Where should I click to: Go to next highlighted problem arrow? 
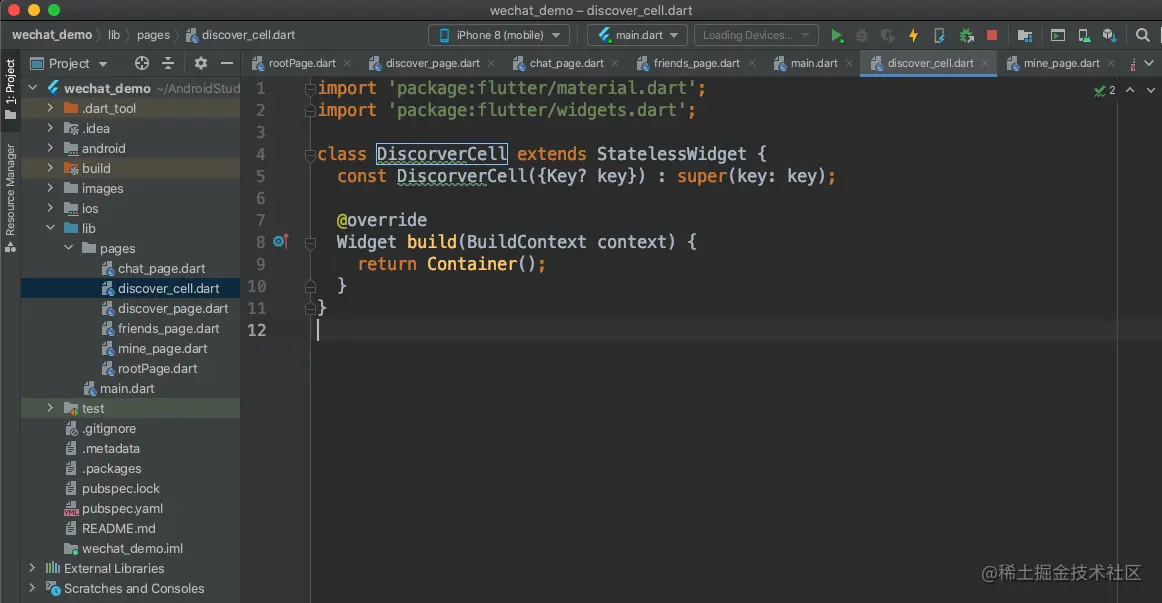pyautogui.click(x=1151, y=90)
